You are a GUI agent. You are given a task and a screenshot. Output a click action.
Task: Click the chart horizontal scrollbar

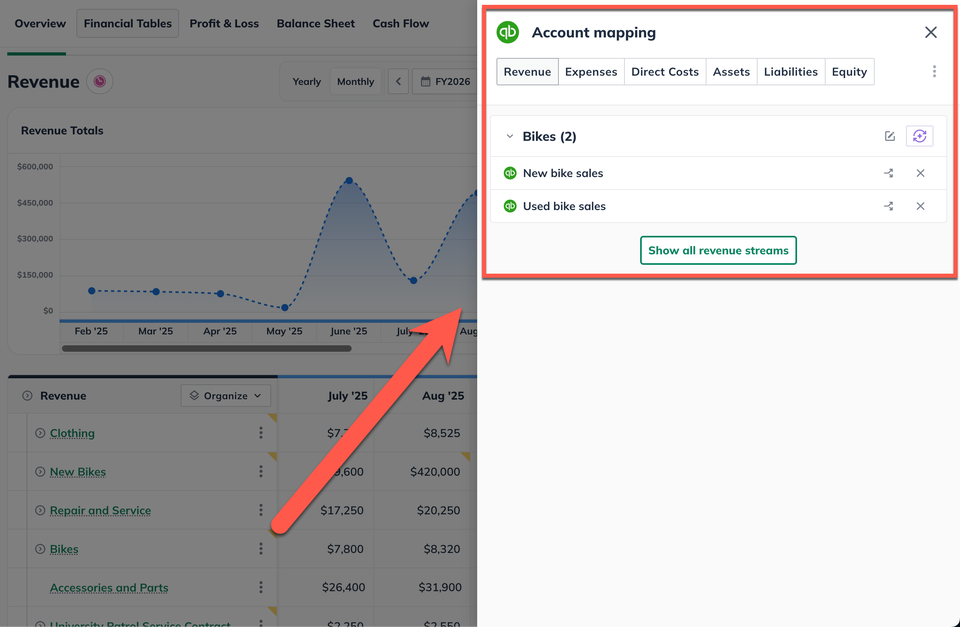[206, 348]
